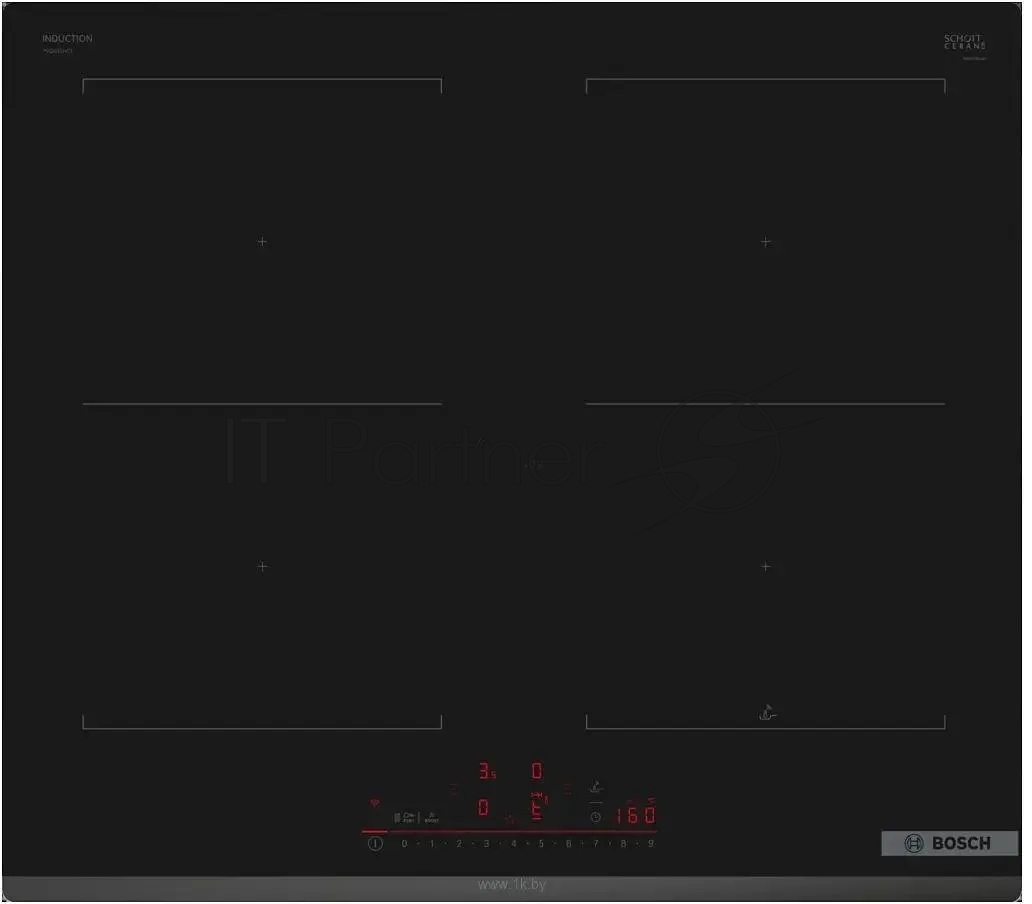Screen dimensions: 1032x904
Task: Click the SCHOTT CERAN logo
Action: pyautogui.click(x=964, y=42)
